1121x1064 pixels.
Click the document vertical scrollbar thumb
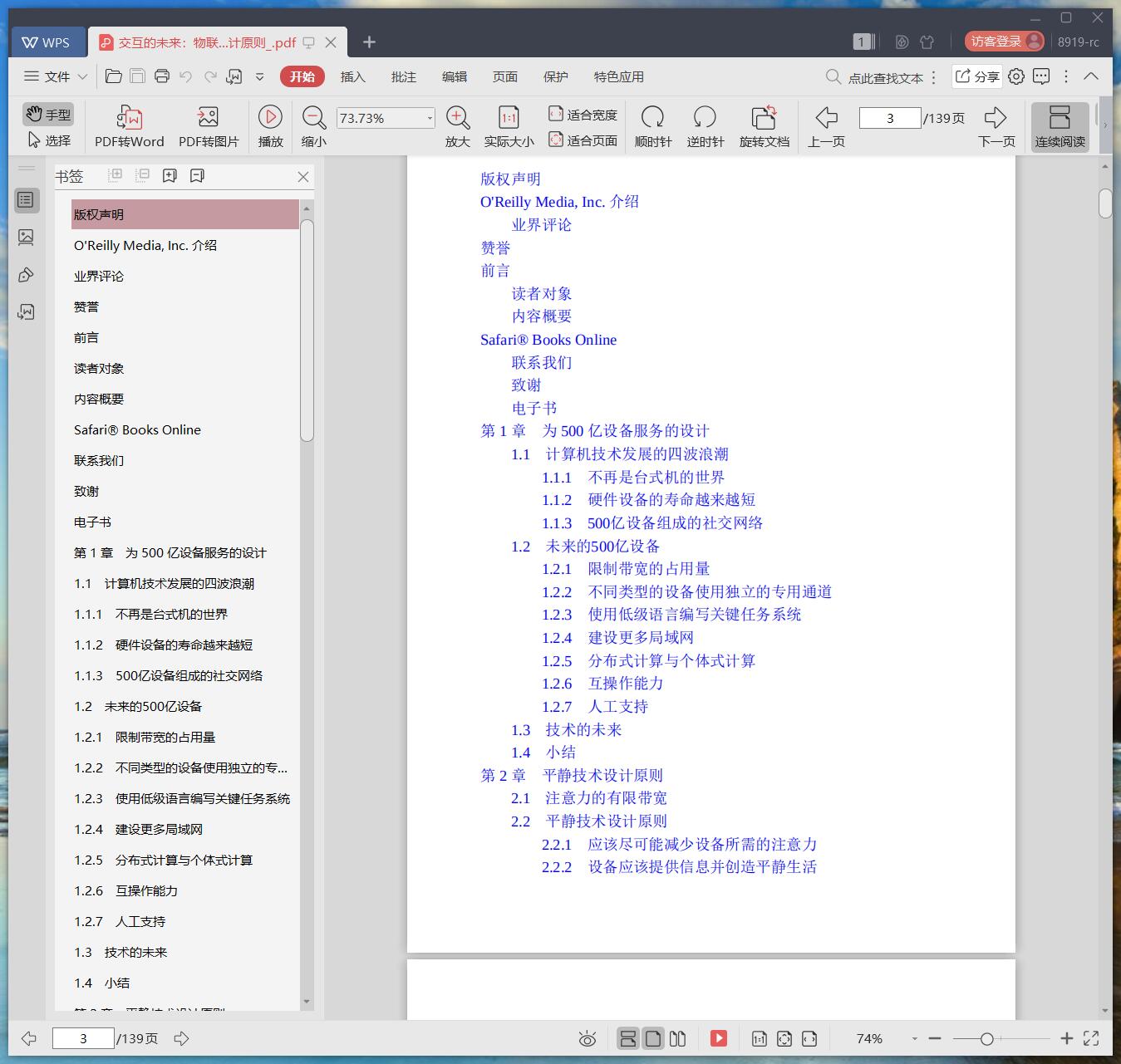[1105, 203]
